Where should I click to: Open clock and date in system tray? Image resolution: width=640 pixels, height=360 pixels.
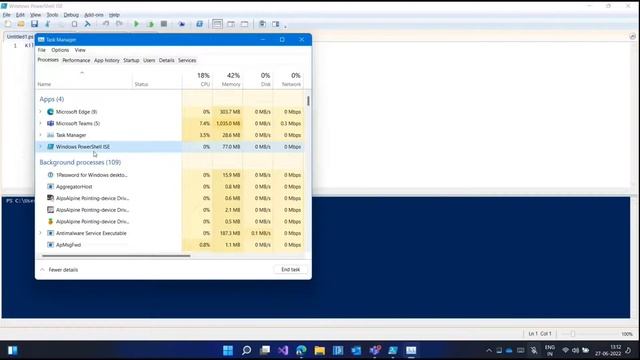click(x=608, y=351)
